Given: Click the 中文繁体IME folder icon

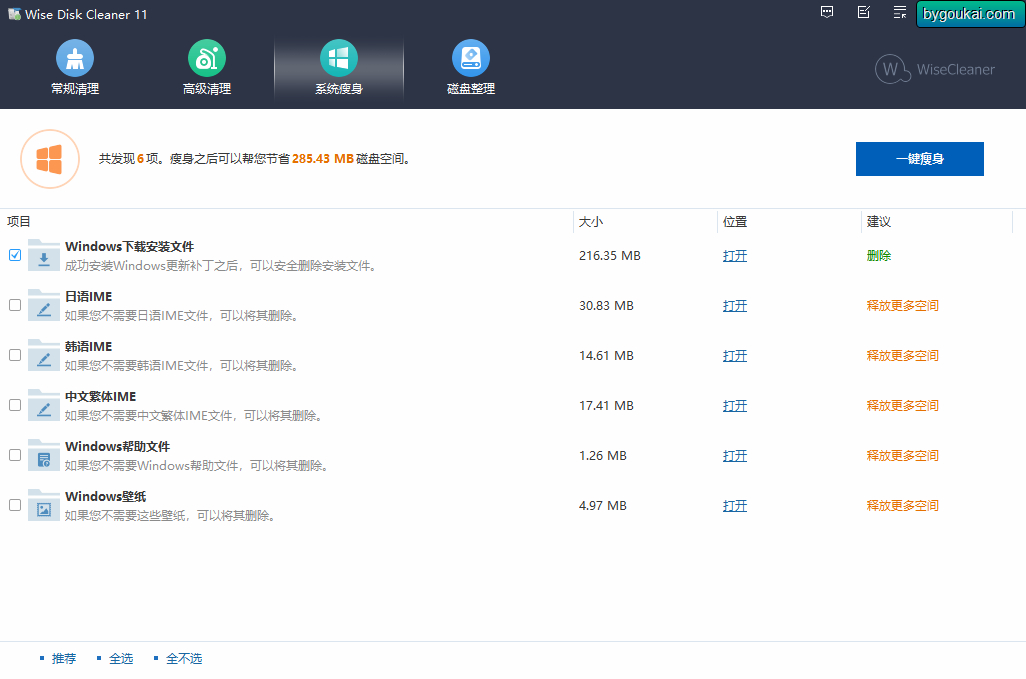Looking at the screenshot, I should tap(44, 406).
